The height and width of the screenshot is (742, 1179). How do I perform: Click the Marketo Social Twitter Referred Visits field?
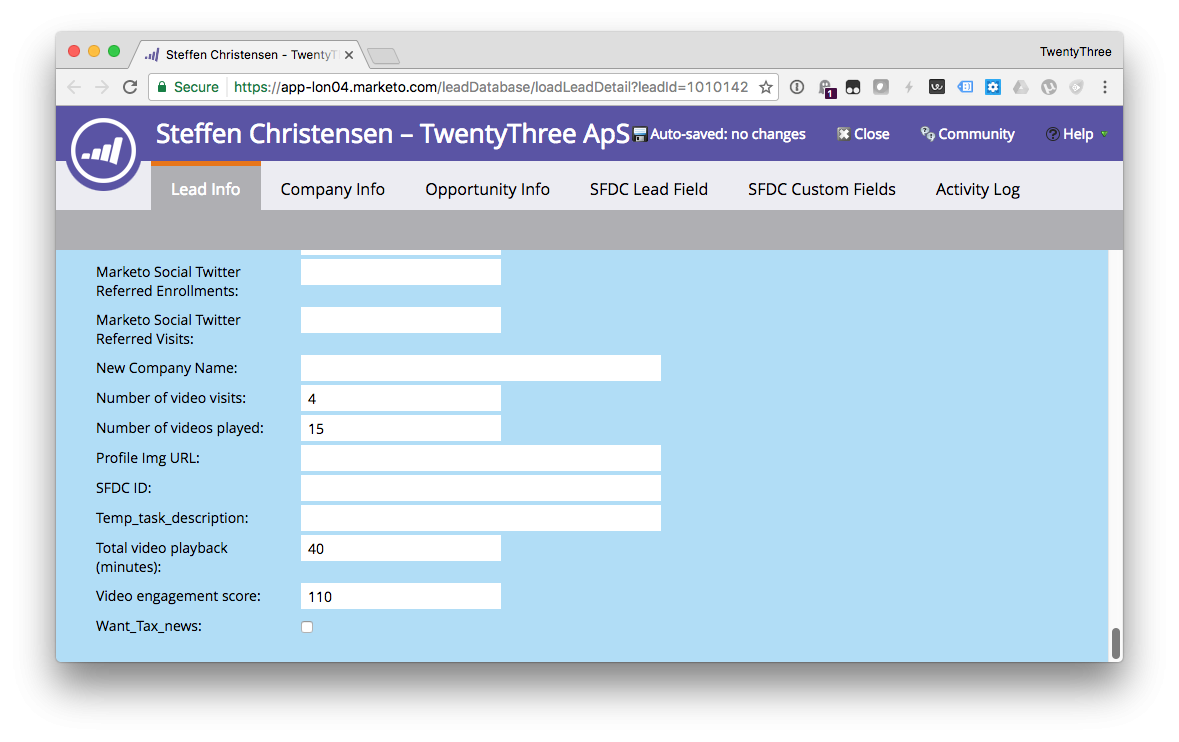401,320
